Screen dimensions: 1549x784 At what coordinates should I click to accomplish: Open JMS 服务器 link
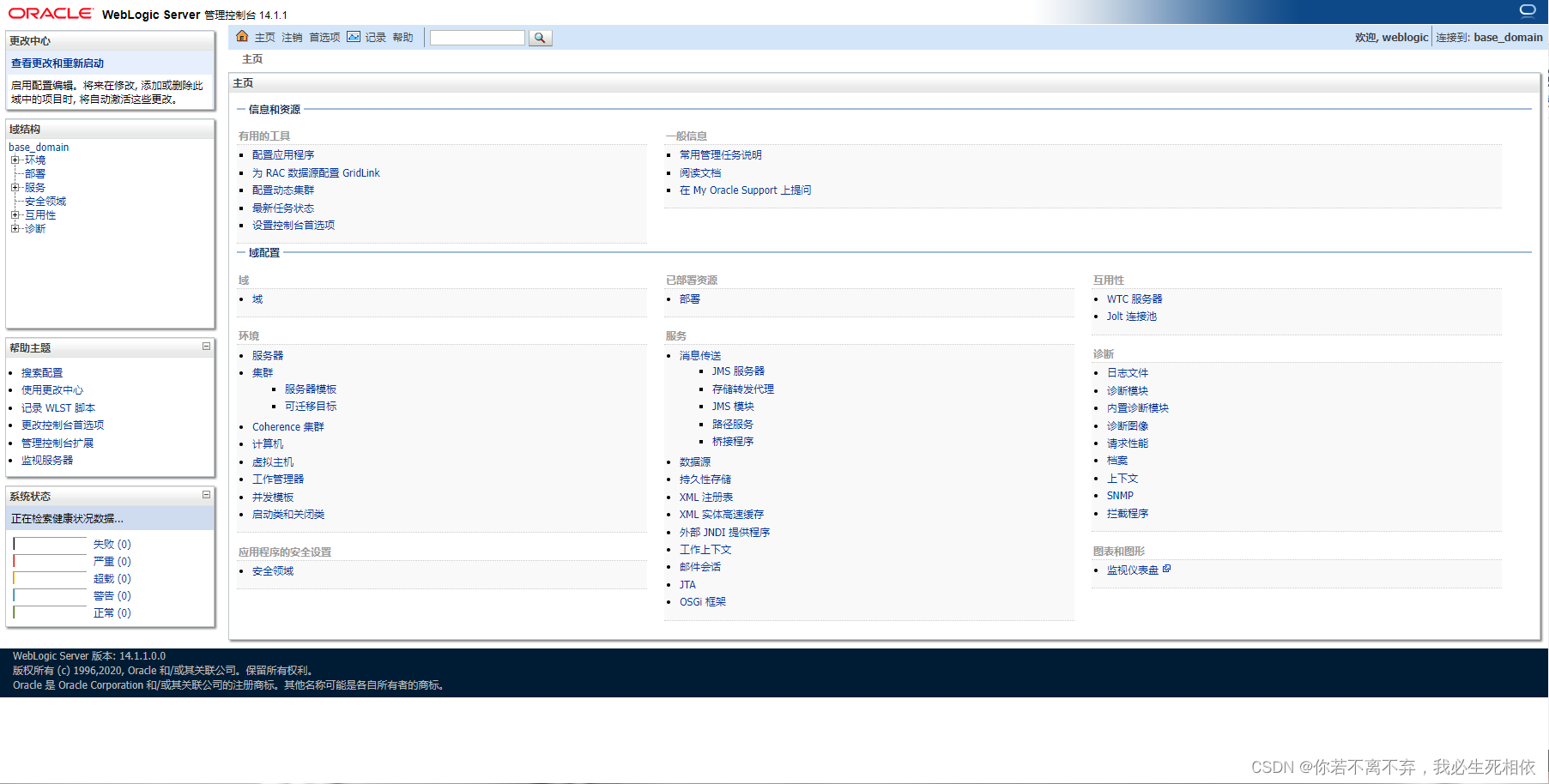pyautogui.click(x=738, y=371)
